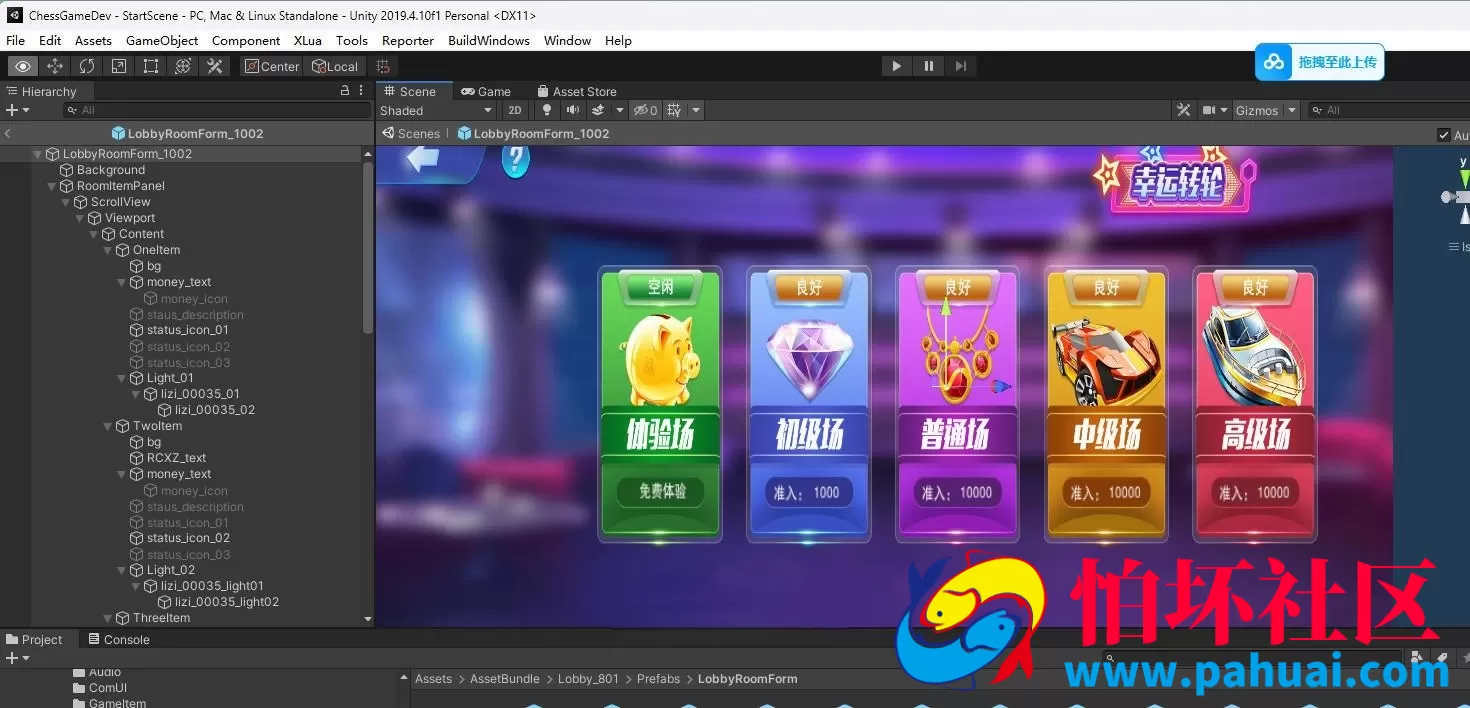1470x708 pixels.
Task: Select the 初级场 room card
Action: [x=809, y=404]
